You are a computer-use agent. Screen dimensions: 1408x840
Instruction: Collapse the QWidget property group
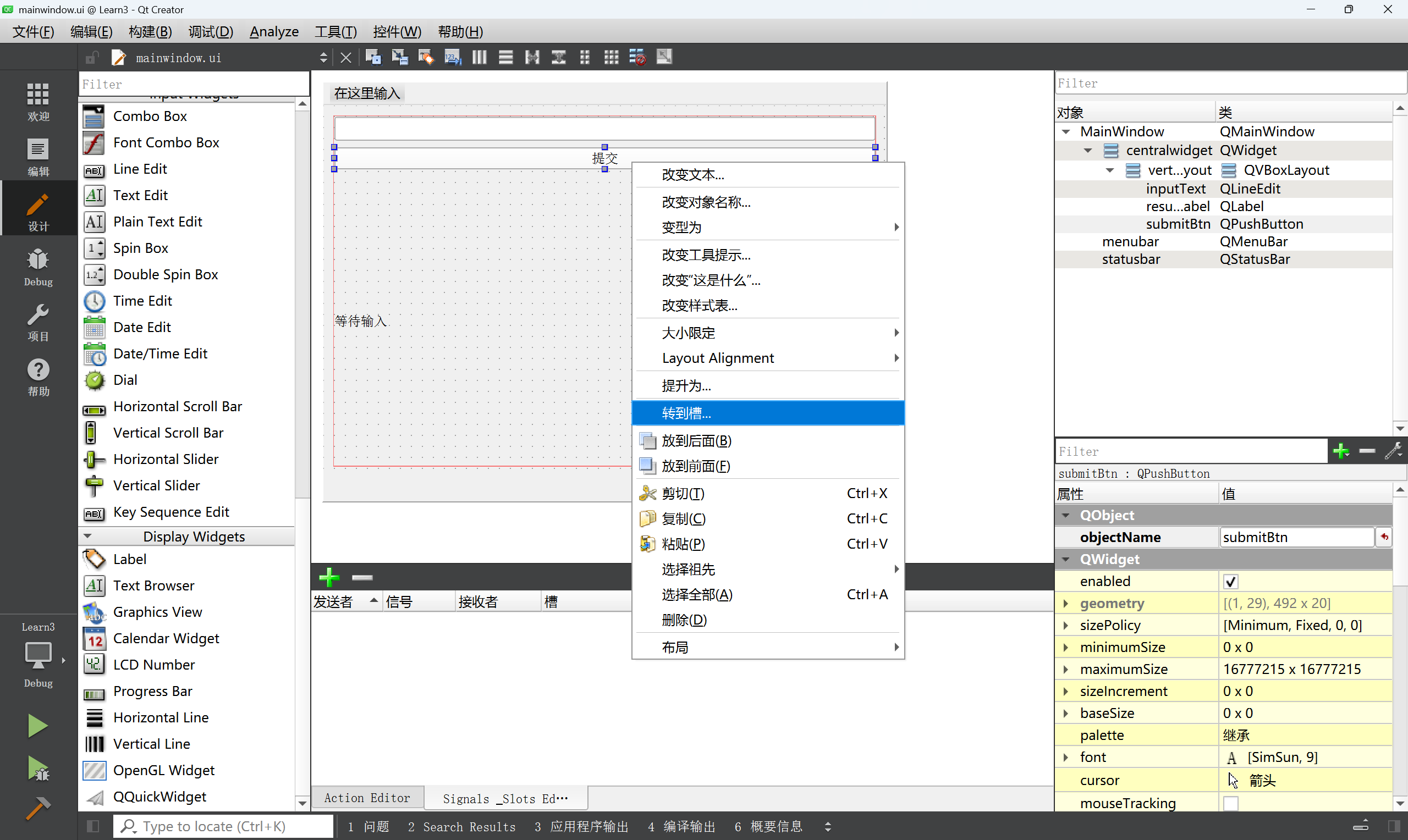click(1066, 559)
